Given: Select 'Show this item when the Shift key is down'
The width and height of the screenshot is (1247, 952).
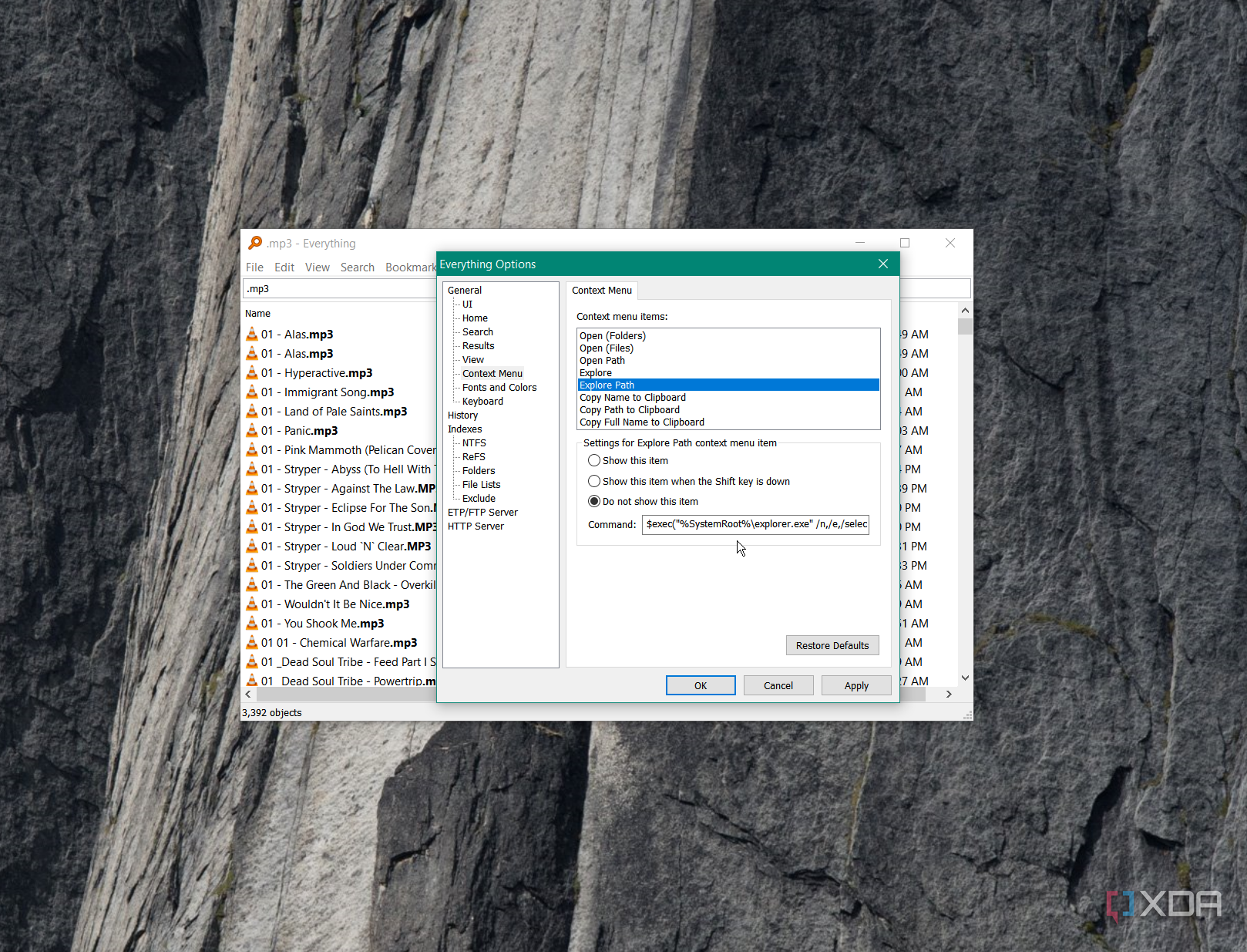Looking at the screenshot, I should click(594, 481).
